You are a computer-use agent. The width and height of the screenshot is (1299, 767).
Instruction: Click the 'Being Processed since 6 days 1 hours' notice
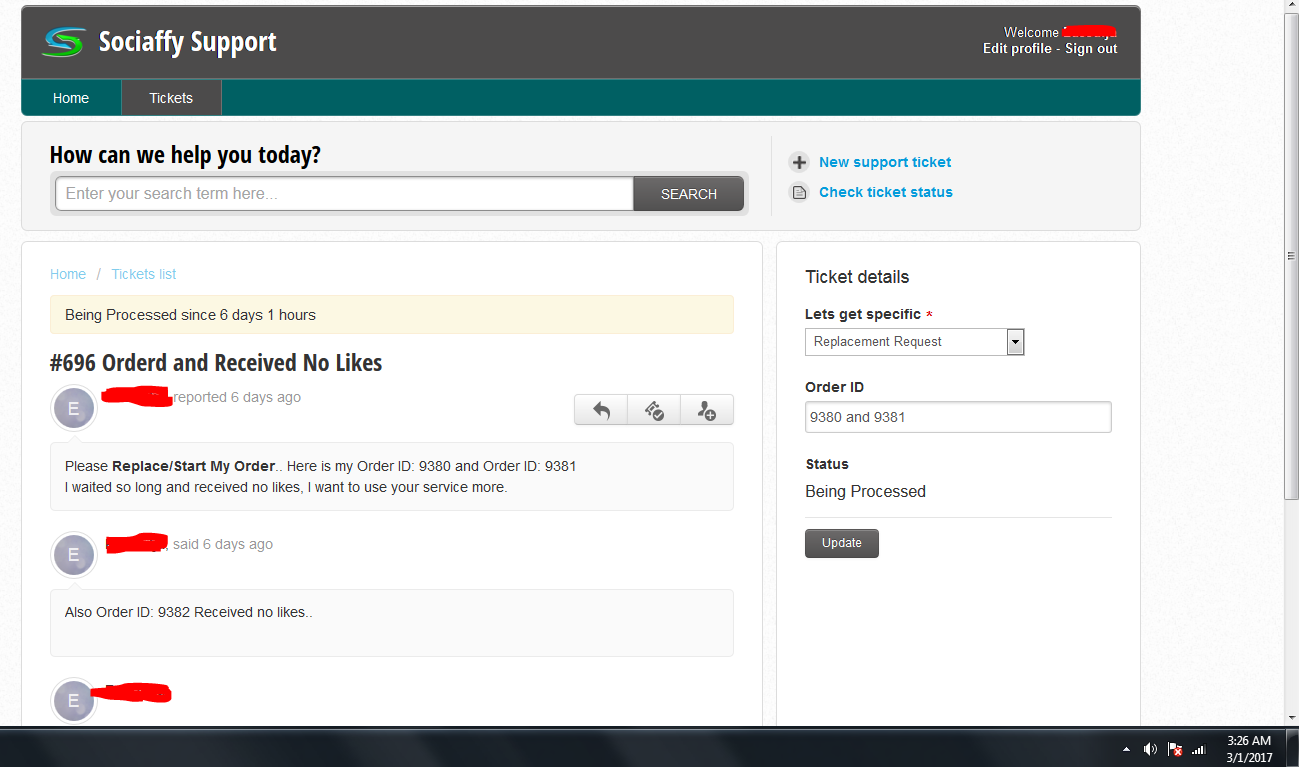(392, 315)
